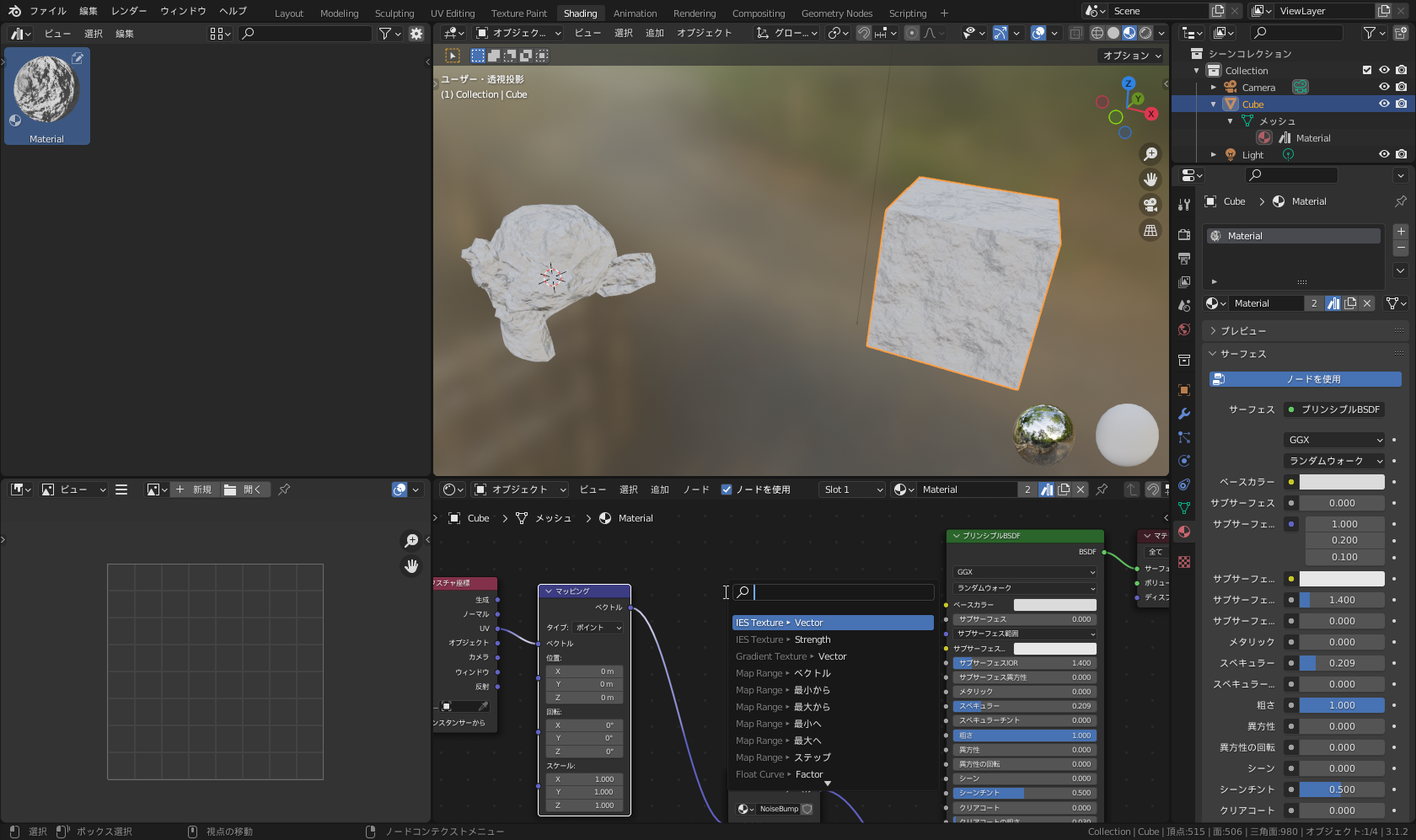Expand the プレビュー panel
The width and height of the screenshot is (1416, 840).
coord(1243,331)
